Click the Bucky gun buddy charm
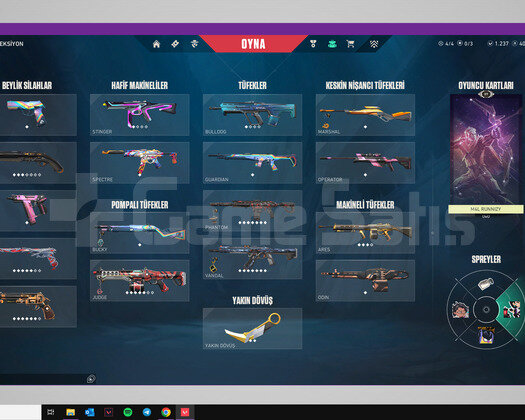Image resolution: width=525 pixels, height=420 pixels. [100, 242]
